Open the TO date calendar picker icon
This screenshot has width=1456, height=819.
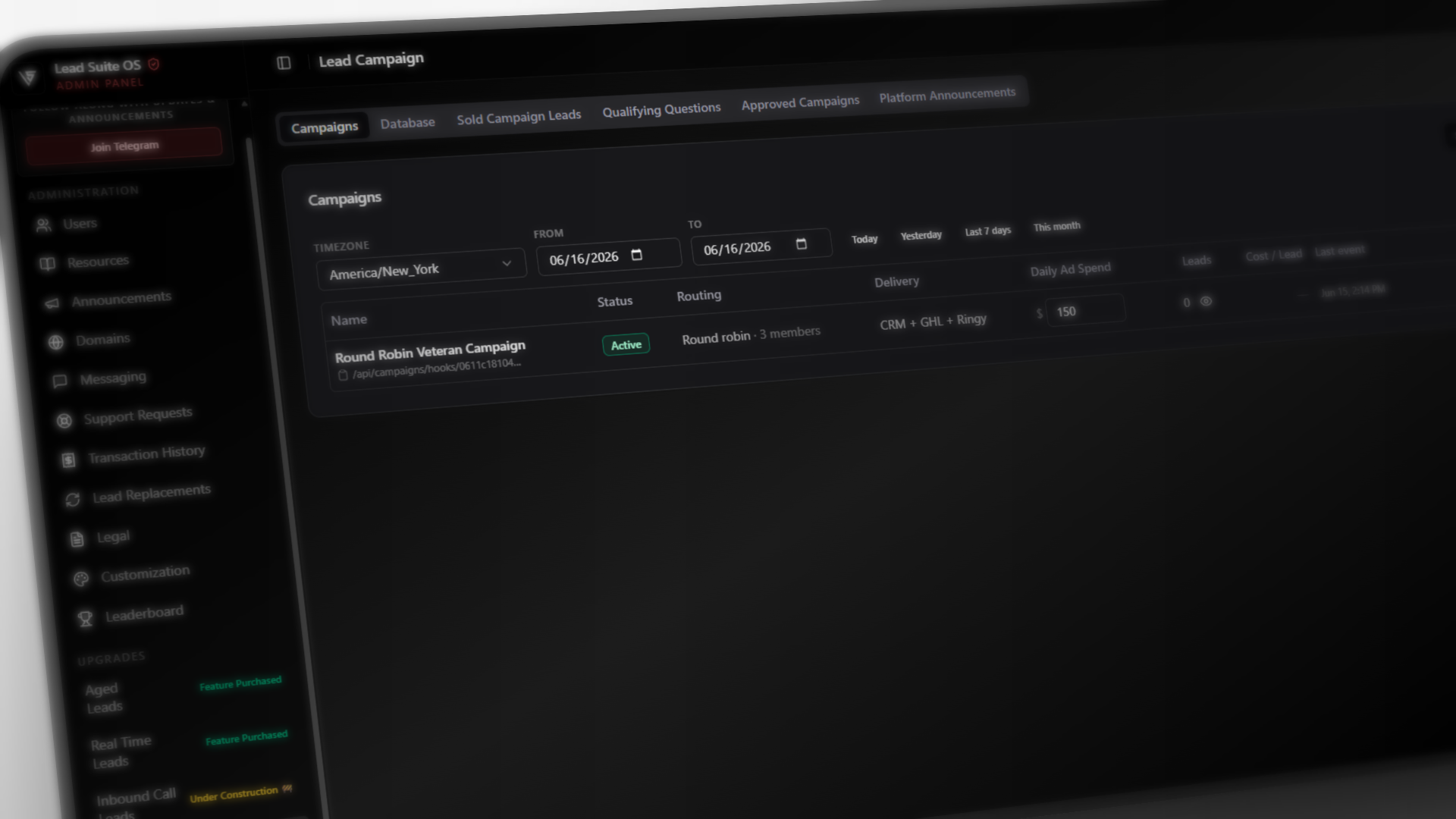[x=801, y=243]
